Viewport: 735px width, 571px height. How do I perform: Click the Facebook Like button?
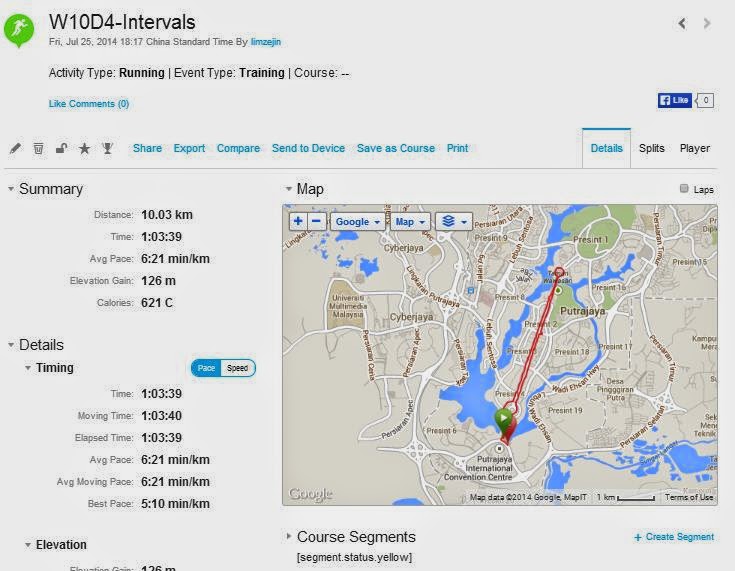[675, 100]
